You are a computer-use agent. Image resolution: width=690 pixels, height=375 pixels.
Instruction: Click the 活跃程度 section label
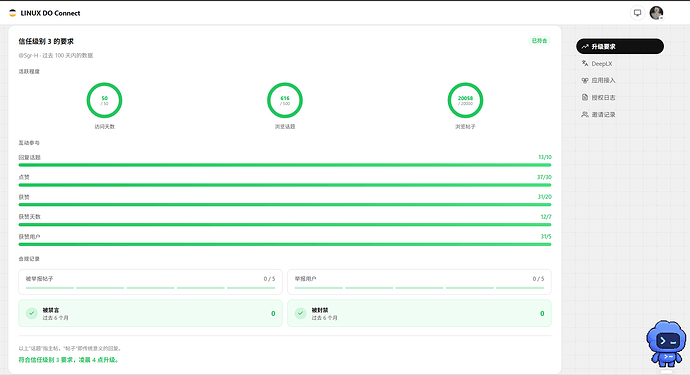click(29, 71)
